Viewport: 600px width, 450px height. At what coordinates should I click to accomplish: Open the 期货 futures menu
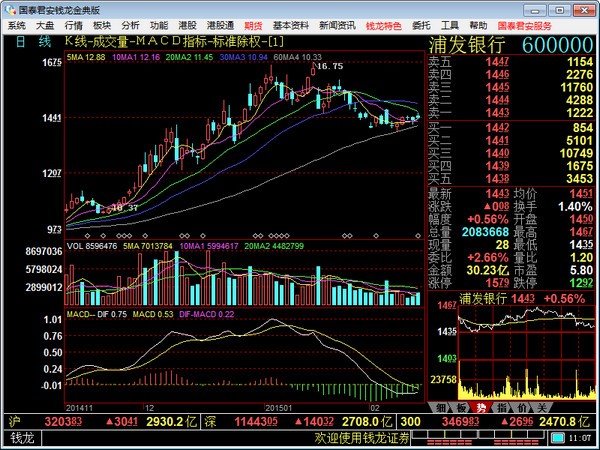click(254, 24)
